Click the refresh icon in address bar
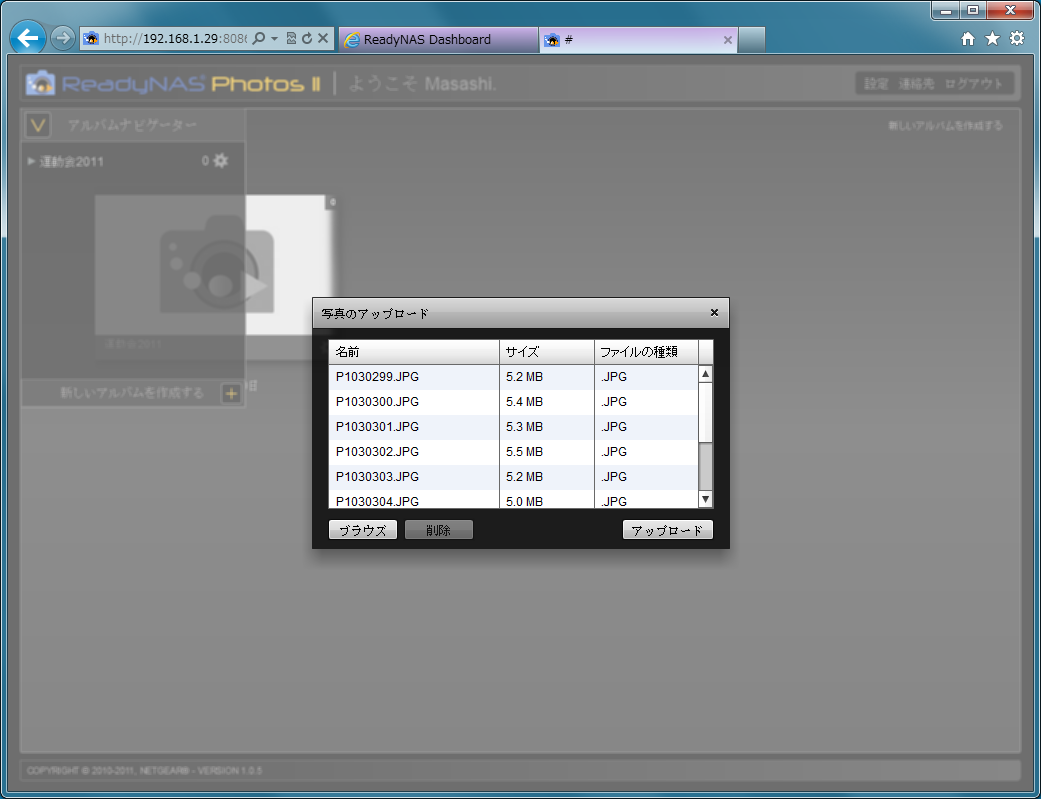1041x799 pixels. [307, 39]
